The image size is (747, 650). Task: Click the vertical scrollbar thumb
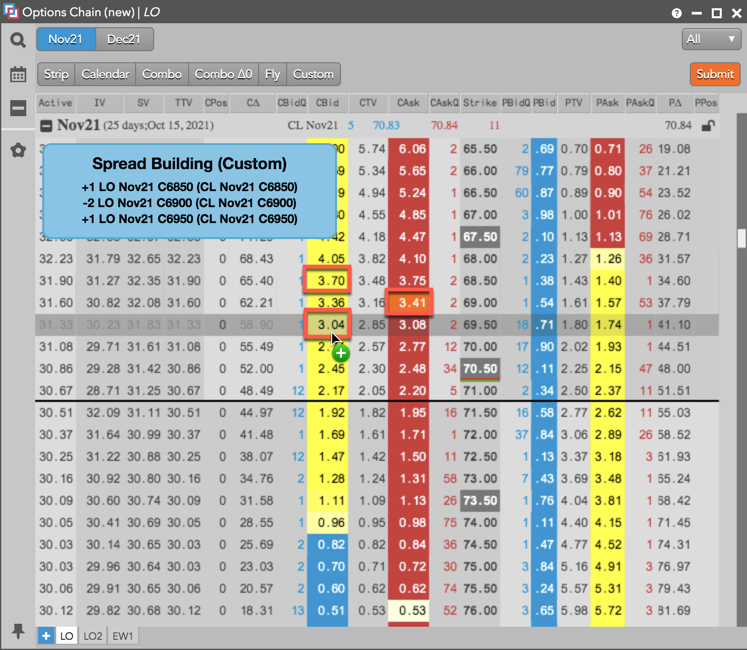coord(740,237)
